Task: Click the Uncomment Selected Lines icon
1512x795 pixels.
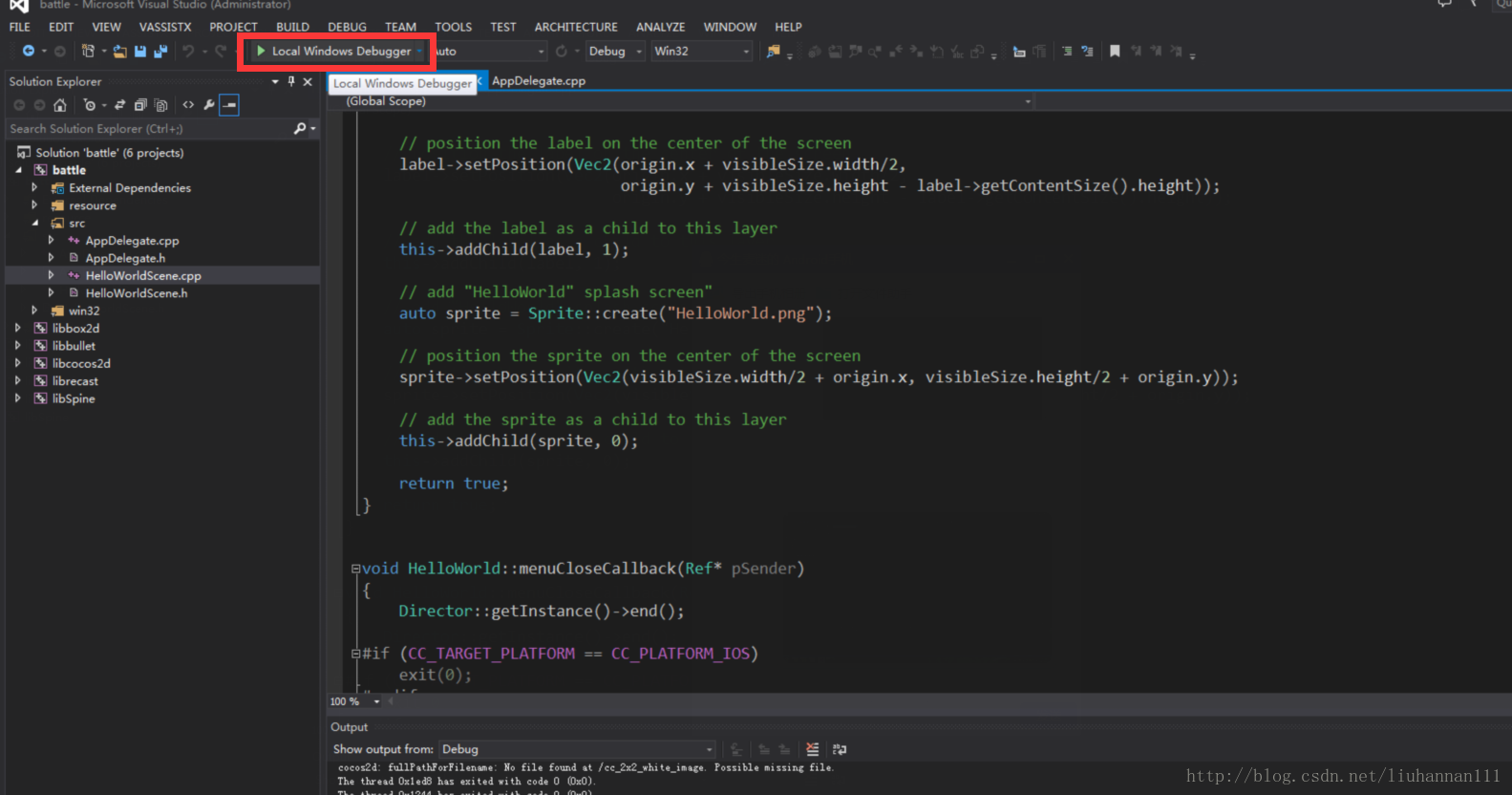Action: click(1087, 51)
